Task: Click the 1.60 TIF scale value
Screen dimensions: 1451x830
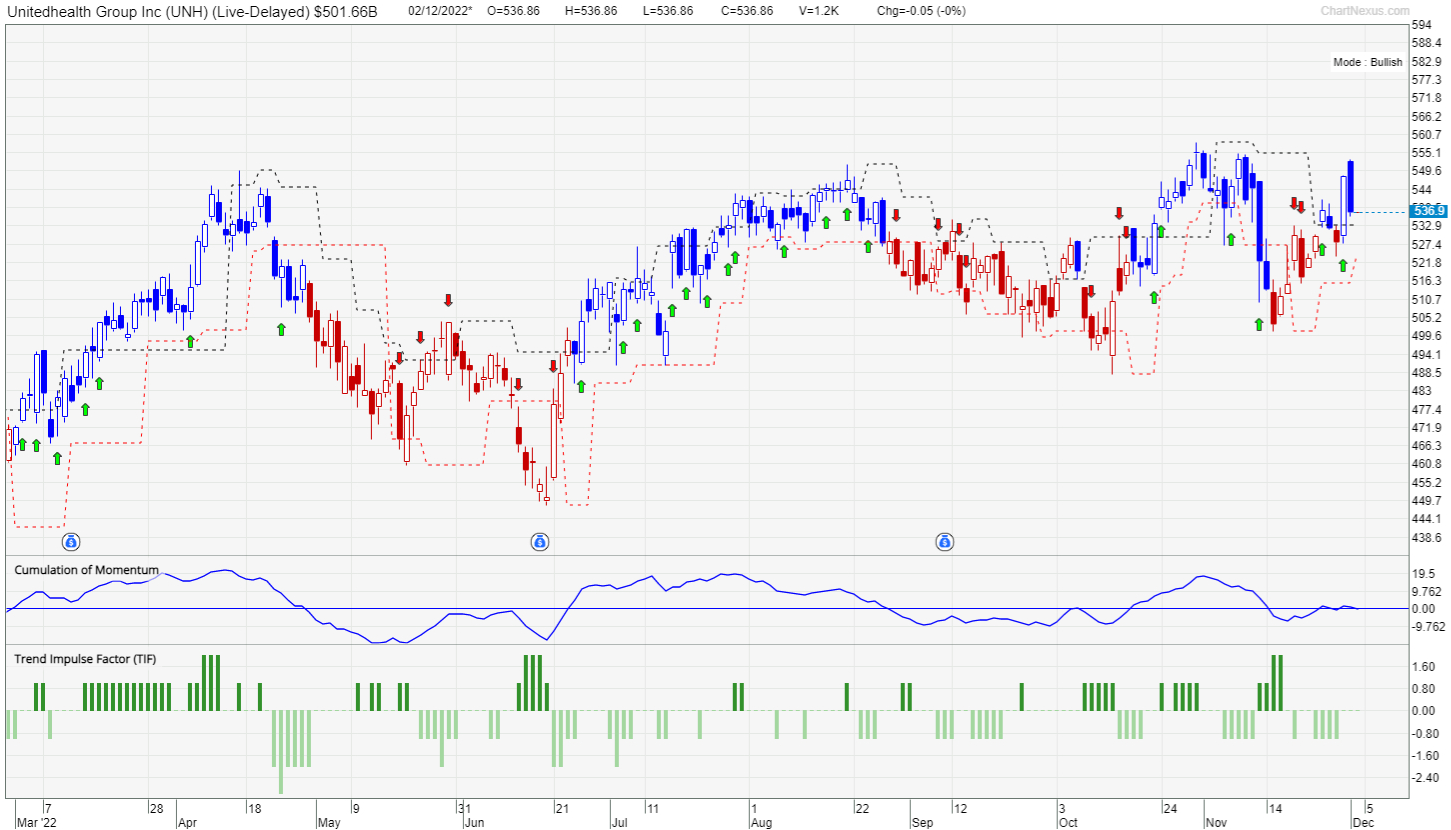Action: (x=1422, y=667)
